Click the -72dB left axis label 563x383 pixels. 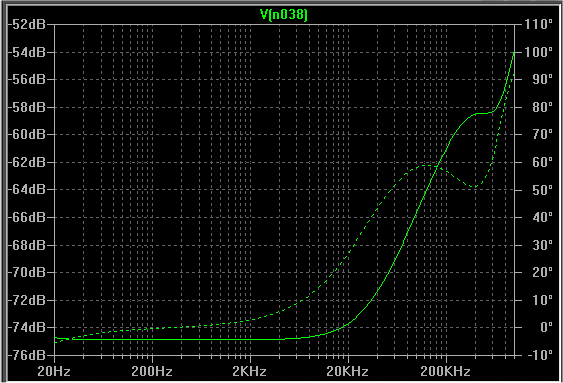(x=27, y=300)
